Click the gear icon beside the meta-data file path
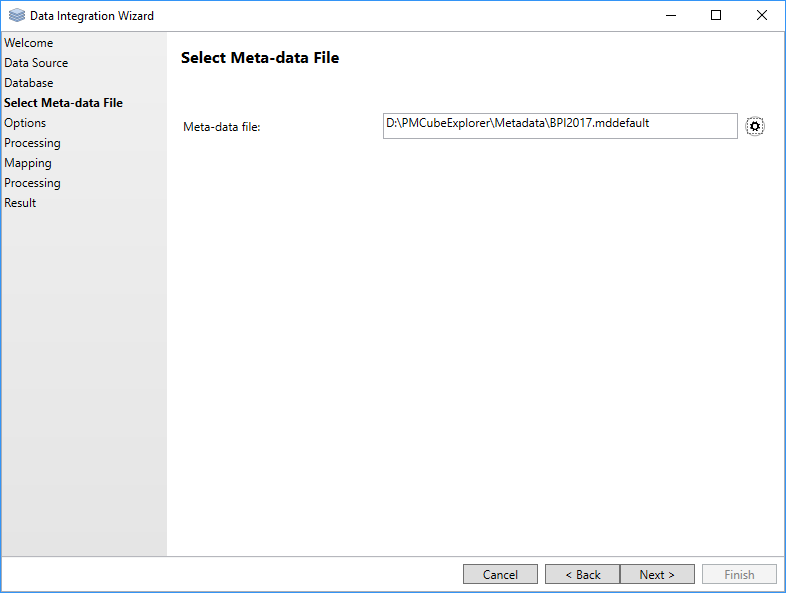The height and width of the screenshot is (593, 786). click(755, 126)
